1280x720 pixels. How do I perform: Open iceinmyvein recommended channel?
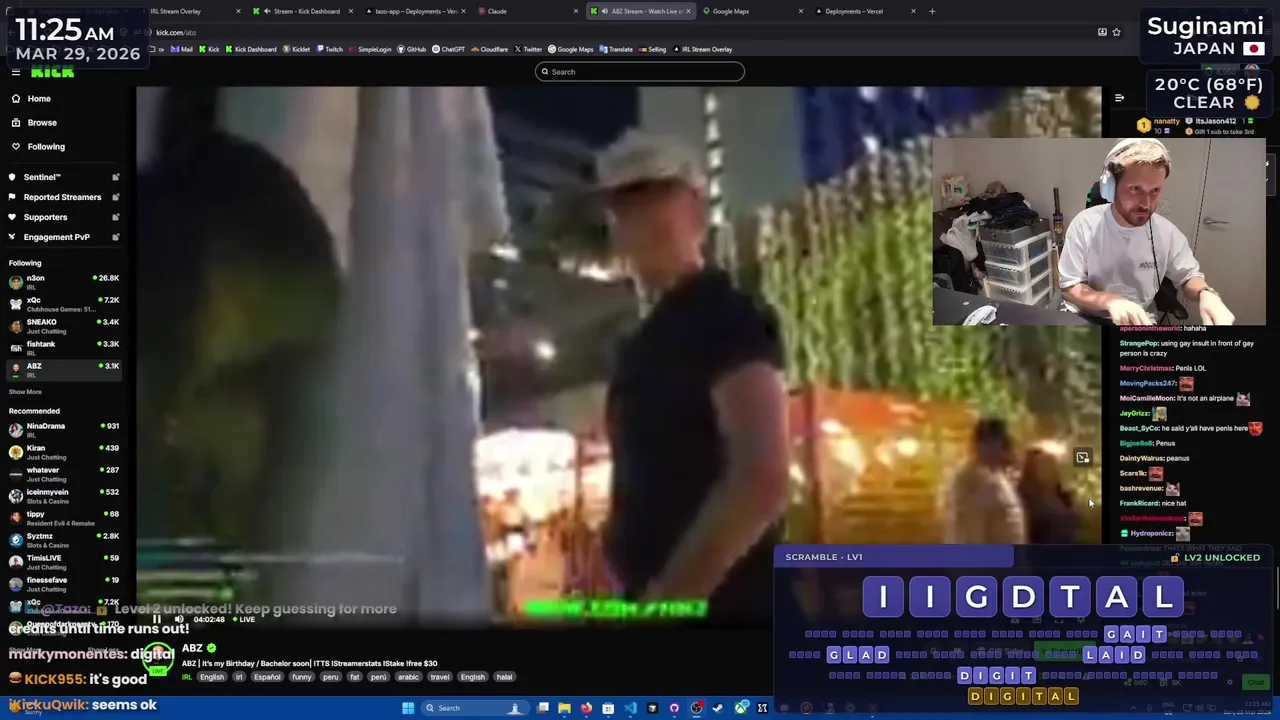pyautogui.click(x=64, y=495)
